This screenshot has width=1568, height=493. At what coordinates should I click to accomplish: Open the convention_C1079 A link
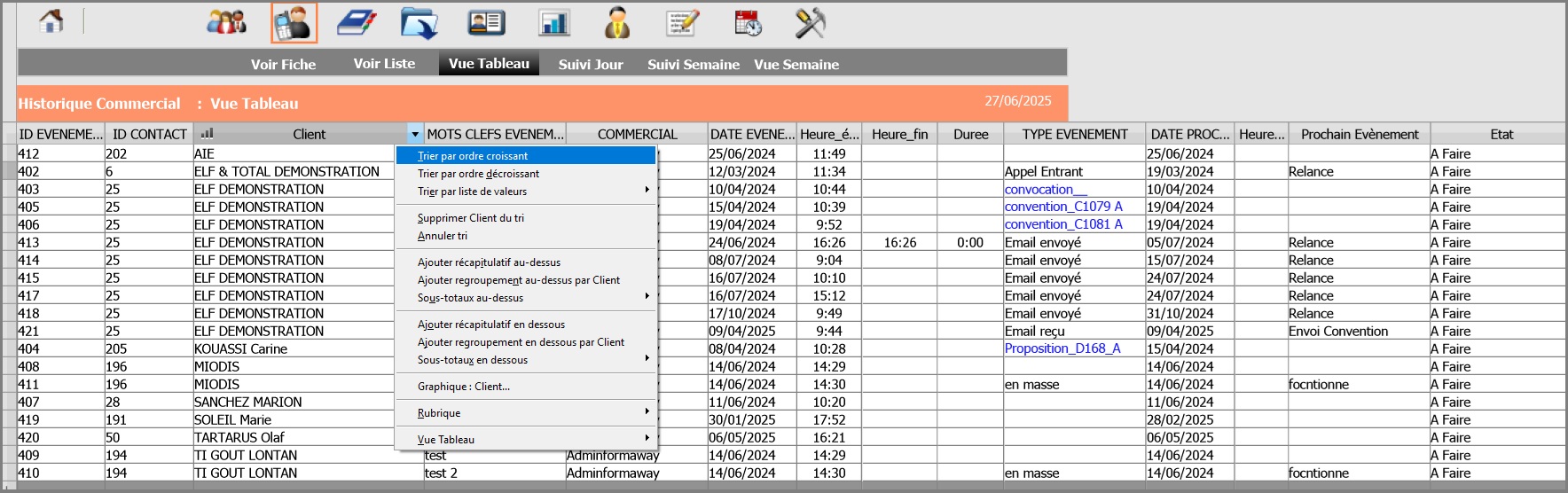point(1063,207)
